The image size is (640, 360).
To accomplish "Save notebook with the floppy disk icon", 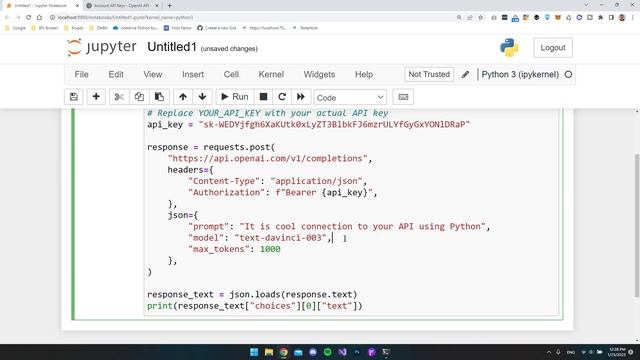I will (74, 97).
